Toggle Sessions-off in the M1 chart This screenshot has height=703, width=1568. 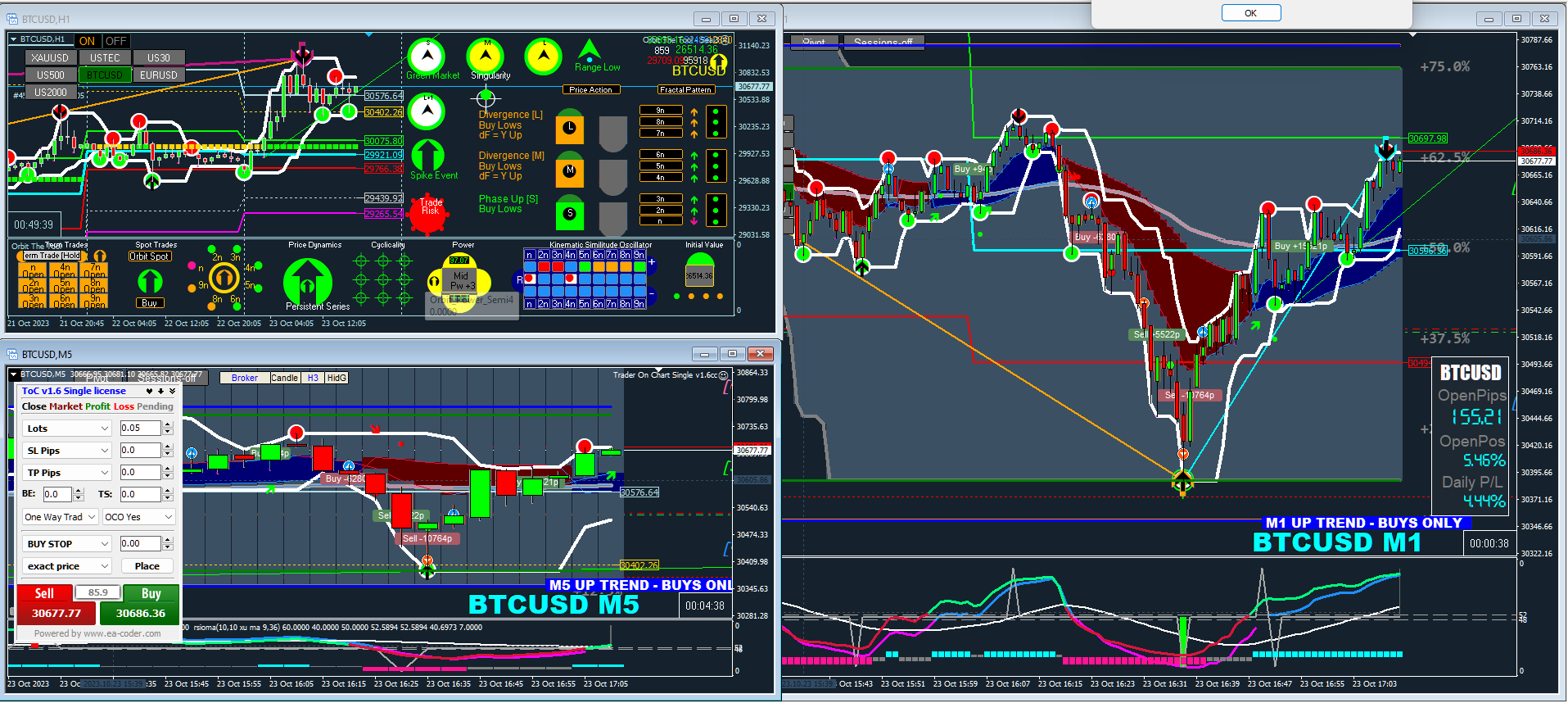883,41
